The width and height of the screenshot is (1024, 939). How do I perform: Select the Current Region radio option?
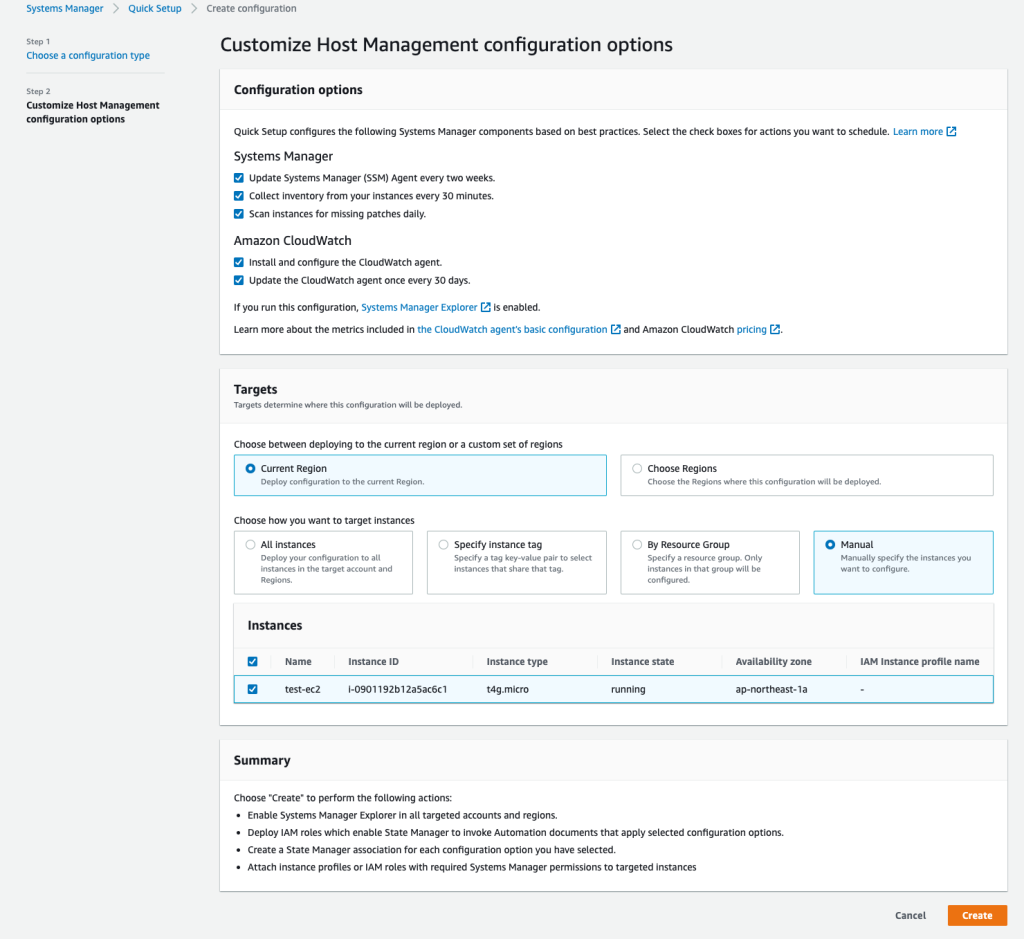coord(250,468)
